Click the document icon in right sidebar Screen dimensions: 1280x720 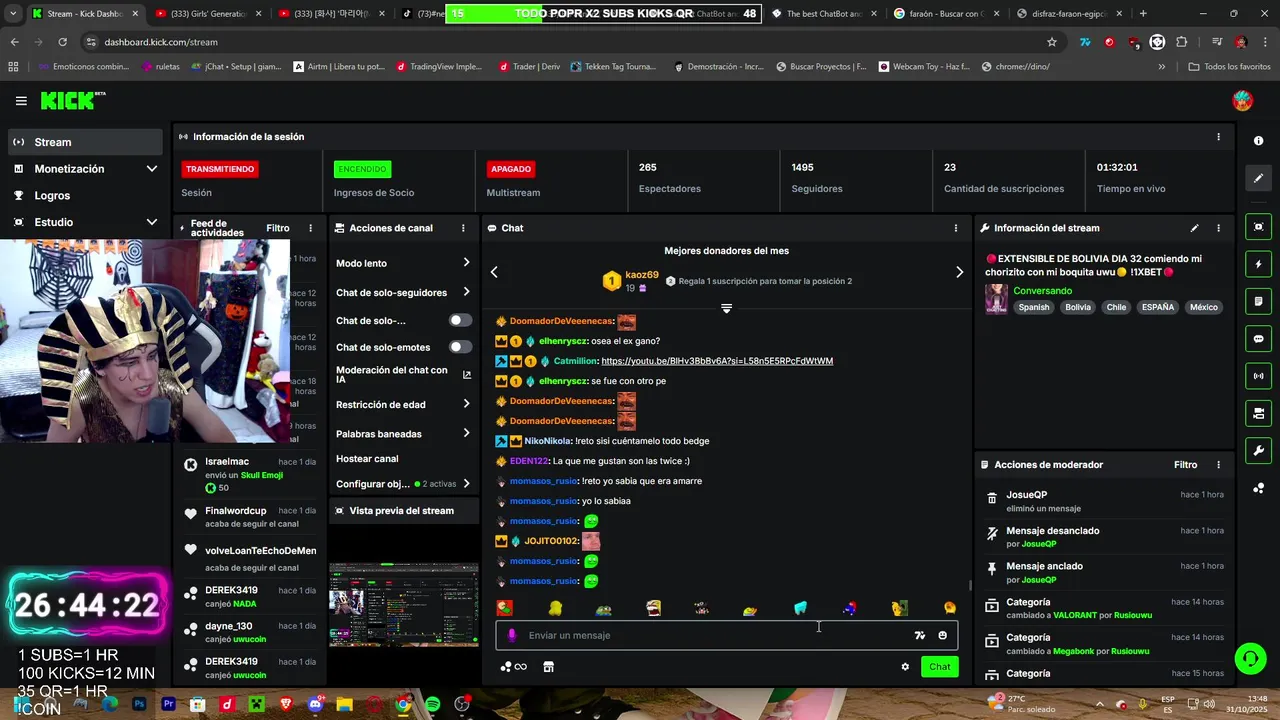(1258, 301)
